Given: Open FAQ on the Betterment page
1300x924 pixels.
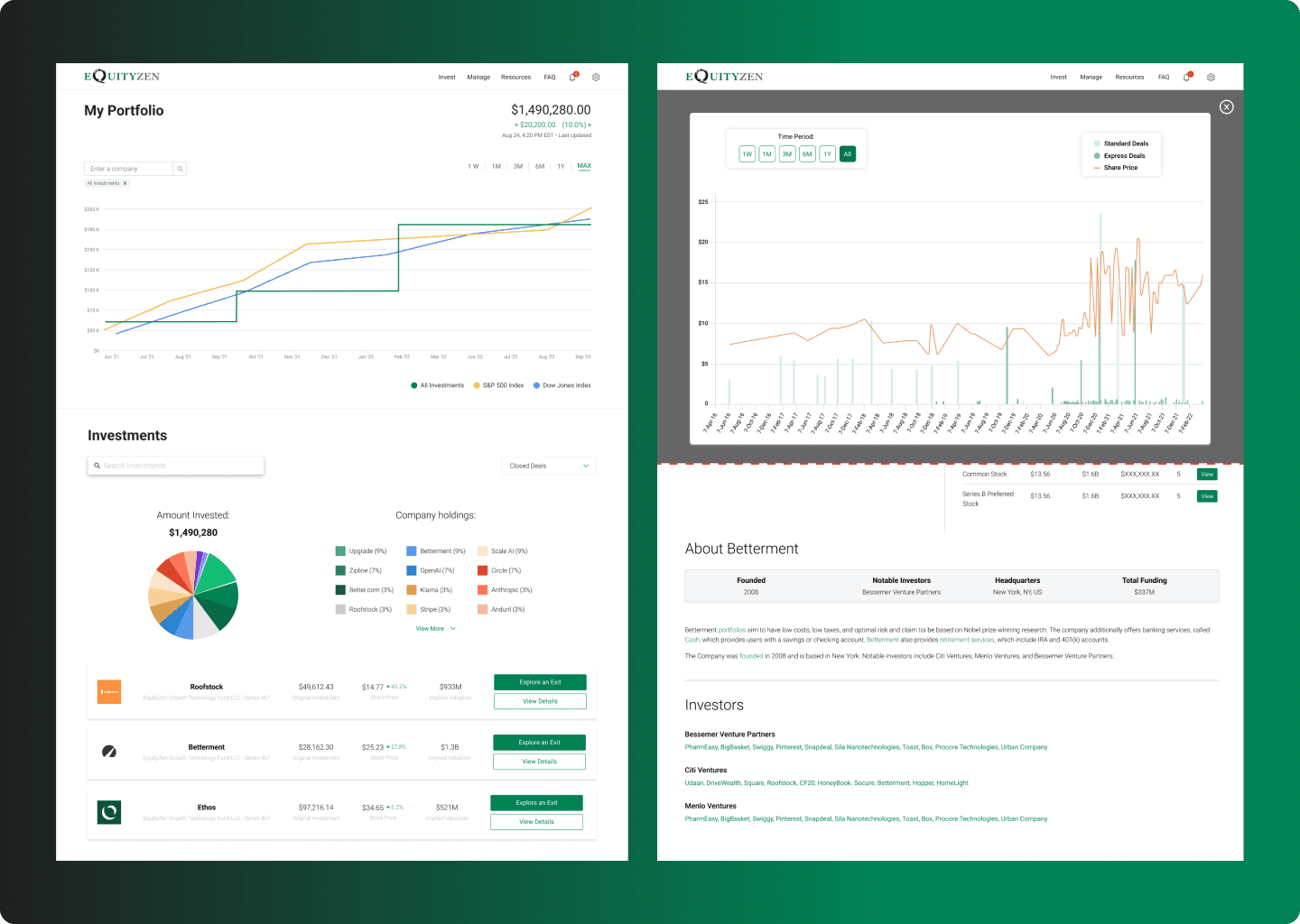Looking at the screenshot, I should click(1164, 78).
